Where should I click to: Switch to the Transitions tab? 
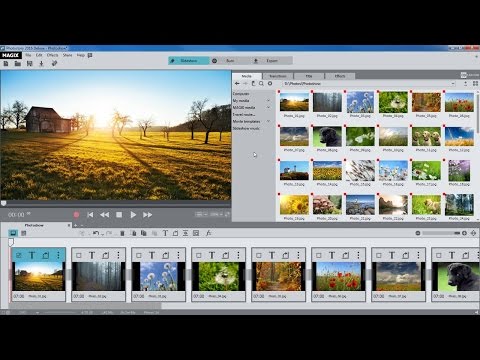pyautogui.click(x=278, y=76)
